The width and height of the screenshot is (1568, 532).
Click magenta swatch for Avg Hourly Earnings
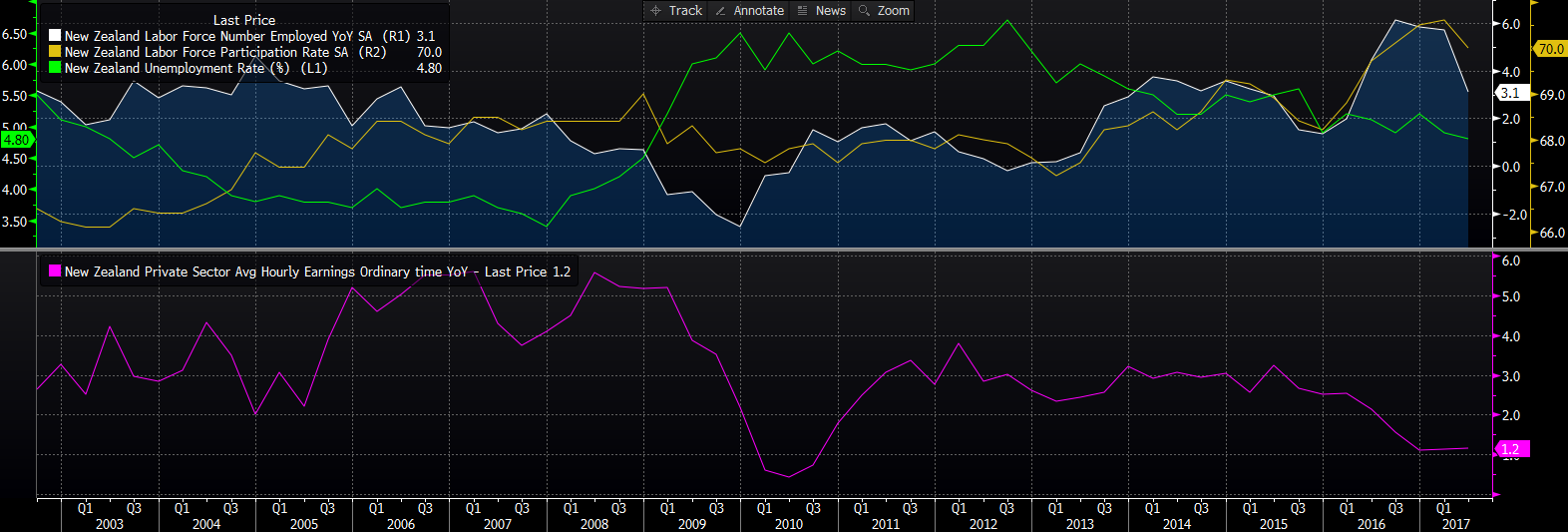[55, 271]
